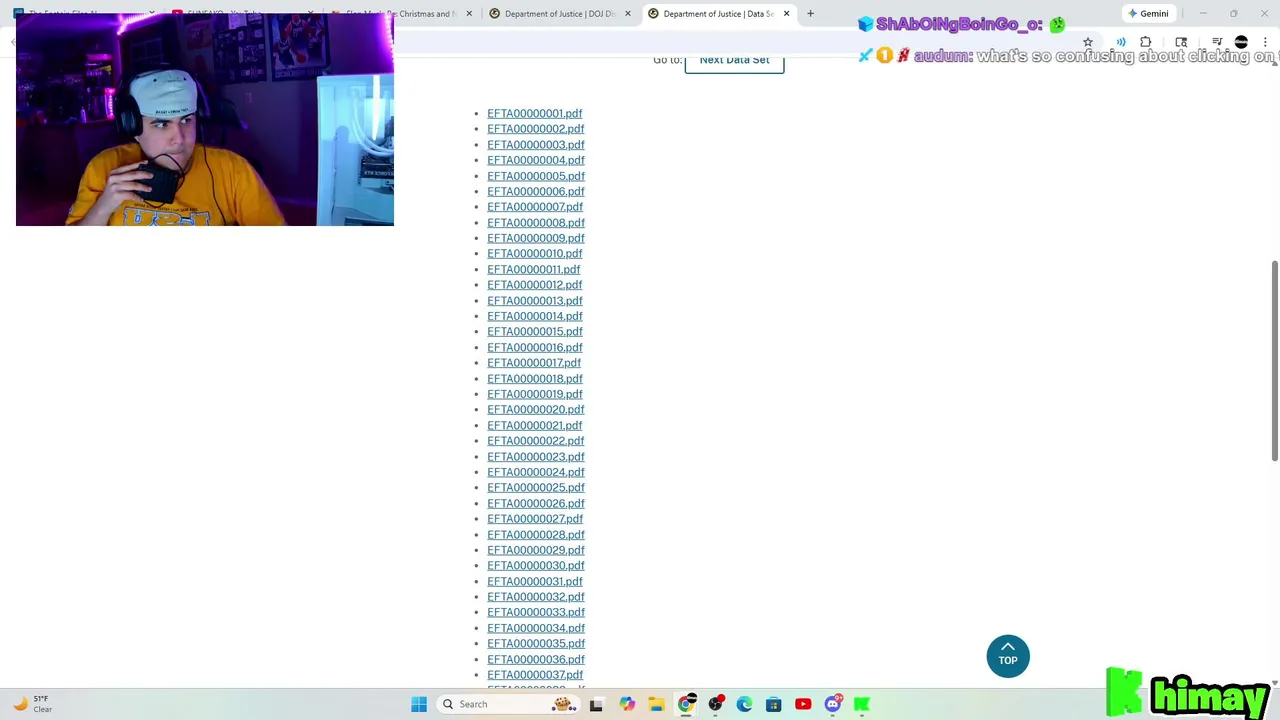The width and height of the screenshot is (1280, 720).
Task: Open OBS Studio from the taskbar
Action: pos(715,704)
